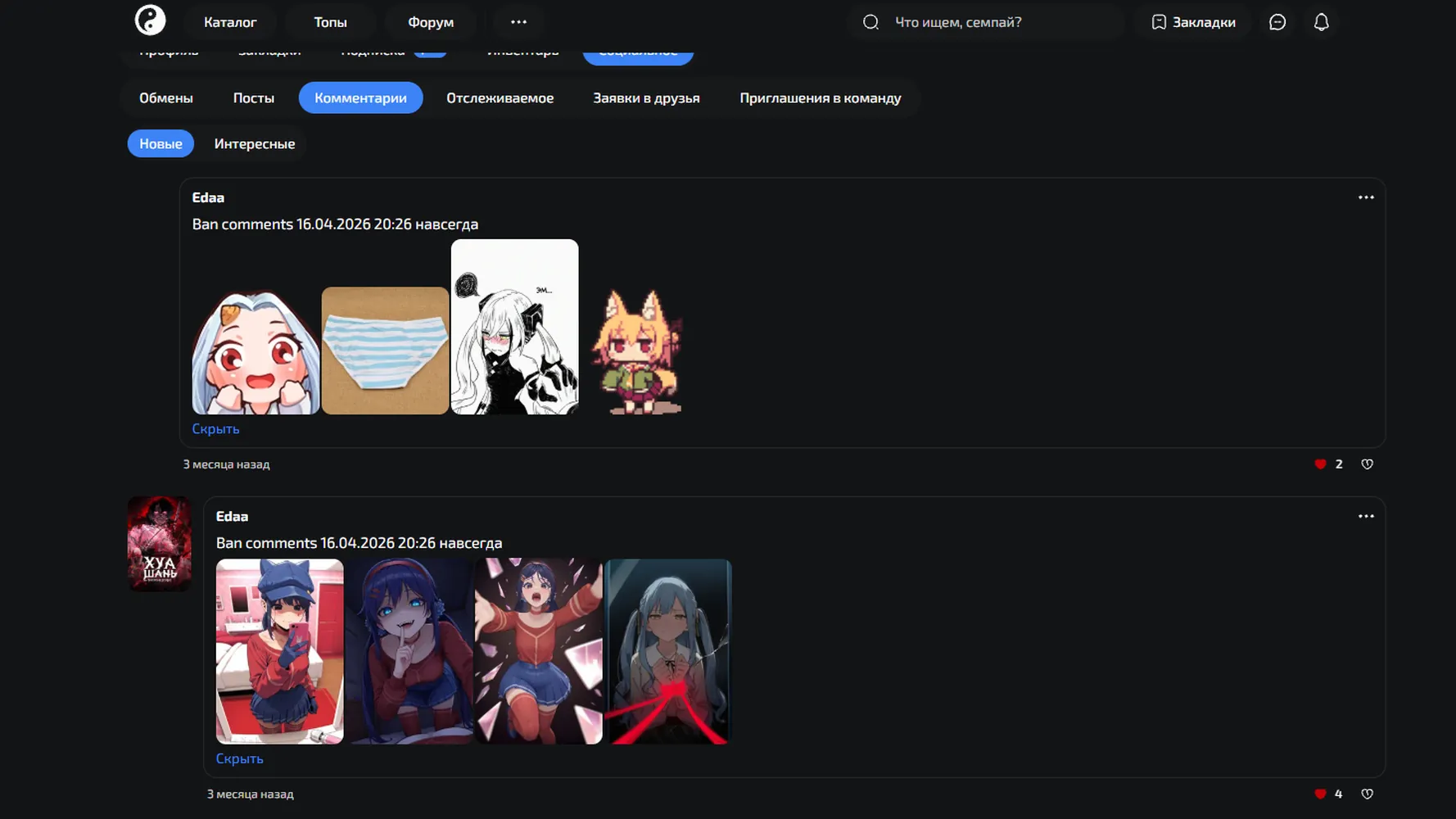Open the striped fabric image thumbnail

pos(385,351)
